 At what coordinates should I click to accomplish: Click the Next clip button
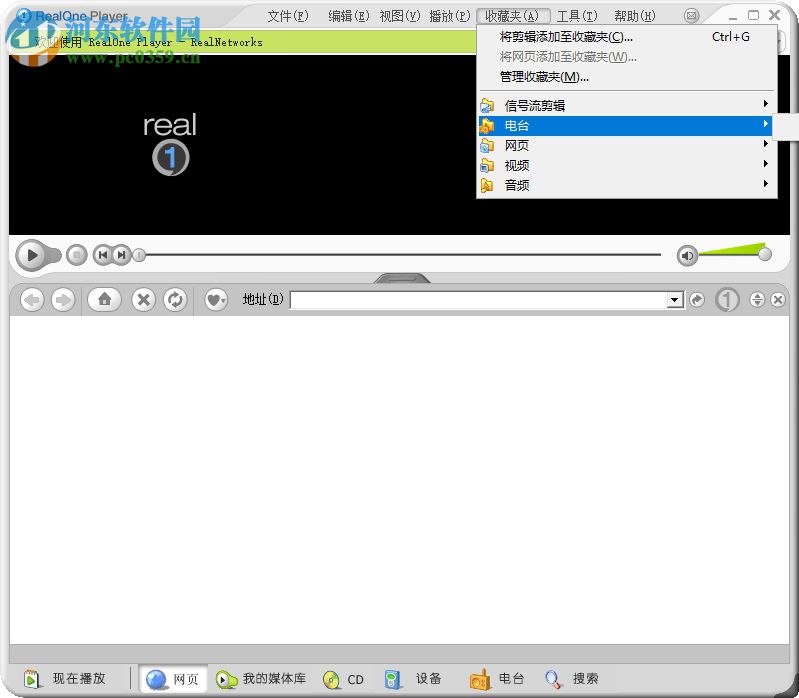point(121,255)
